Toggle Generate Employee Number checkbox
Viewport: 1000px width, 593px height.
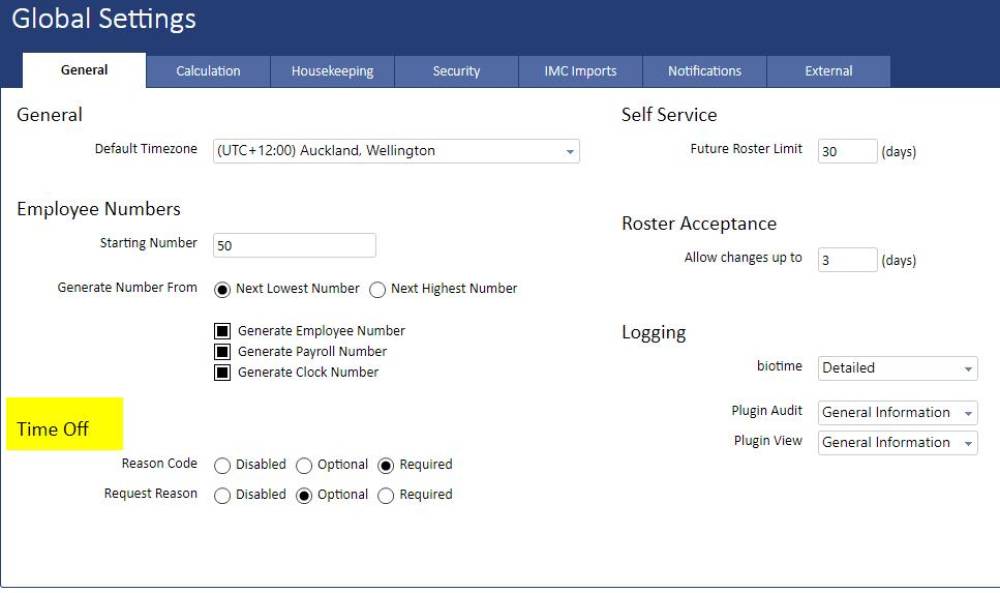[223, 331]
